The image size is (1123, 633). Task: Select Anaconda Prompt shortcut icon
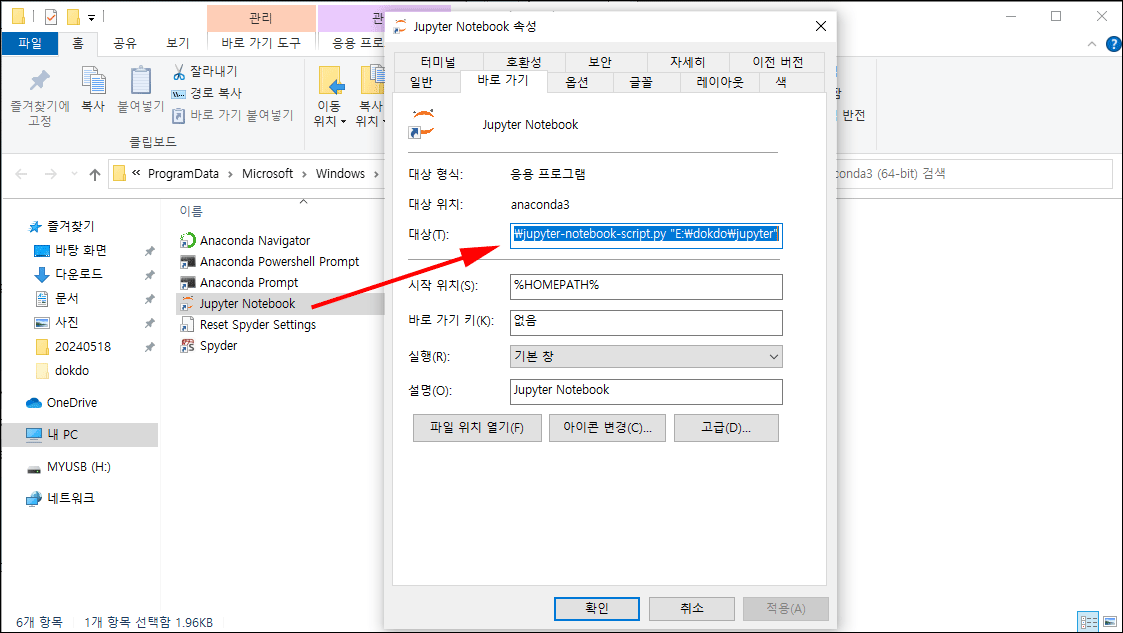[188, 282]
